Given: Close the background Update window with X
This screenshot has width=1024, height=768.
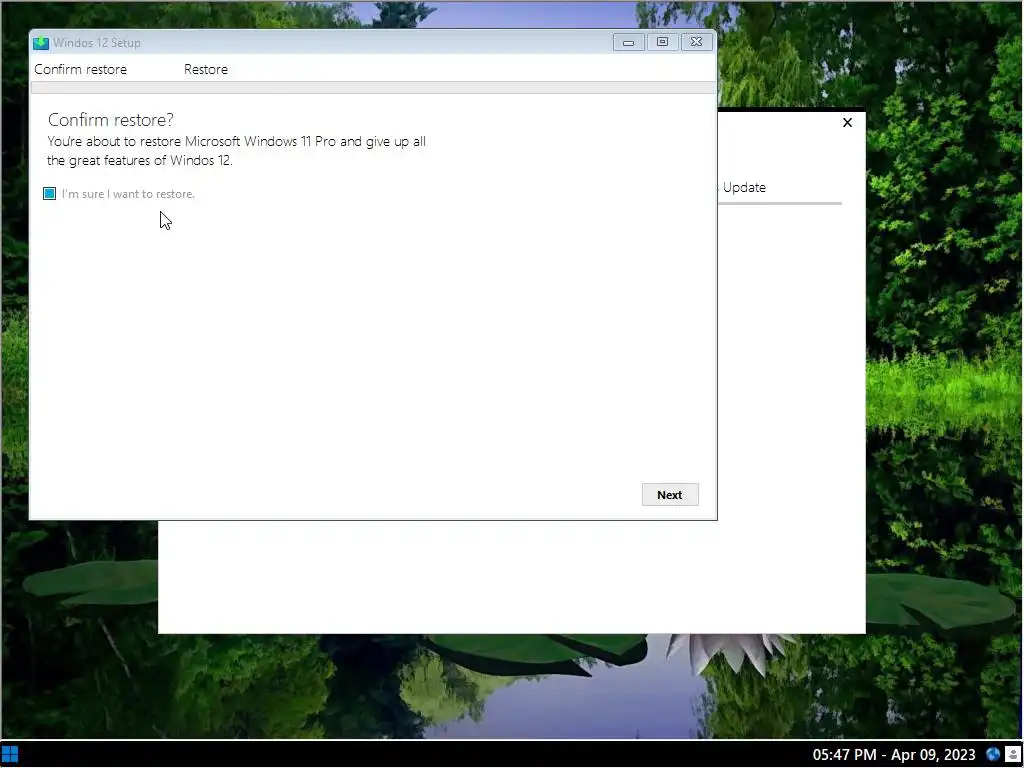Looking at the screenshot, I should (x=847, y=122).
